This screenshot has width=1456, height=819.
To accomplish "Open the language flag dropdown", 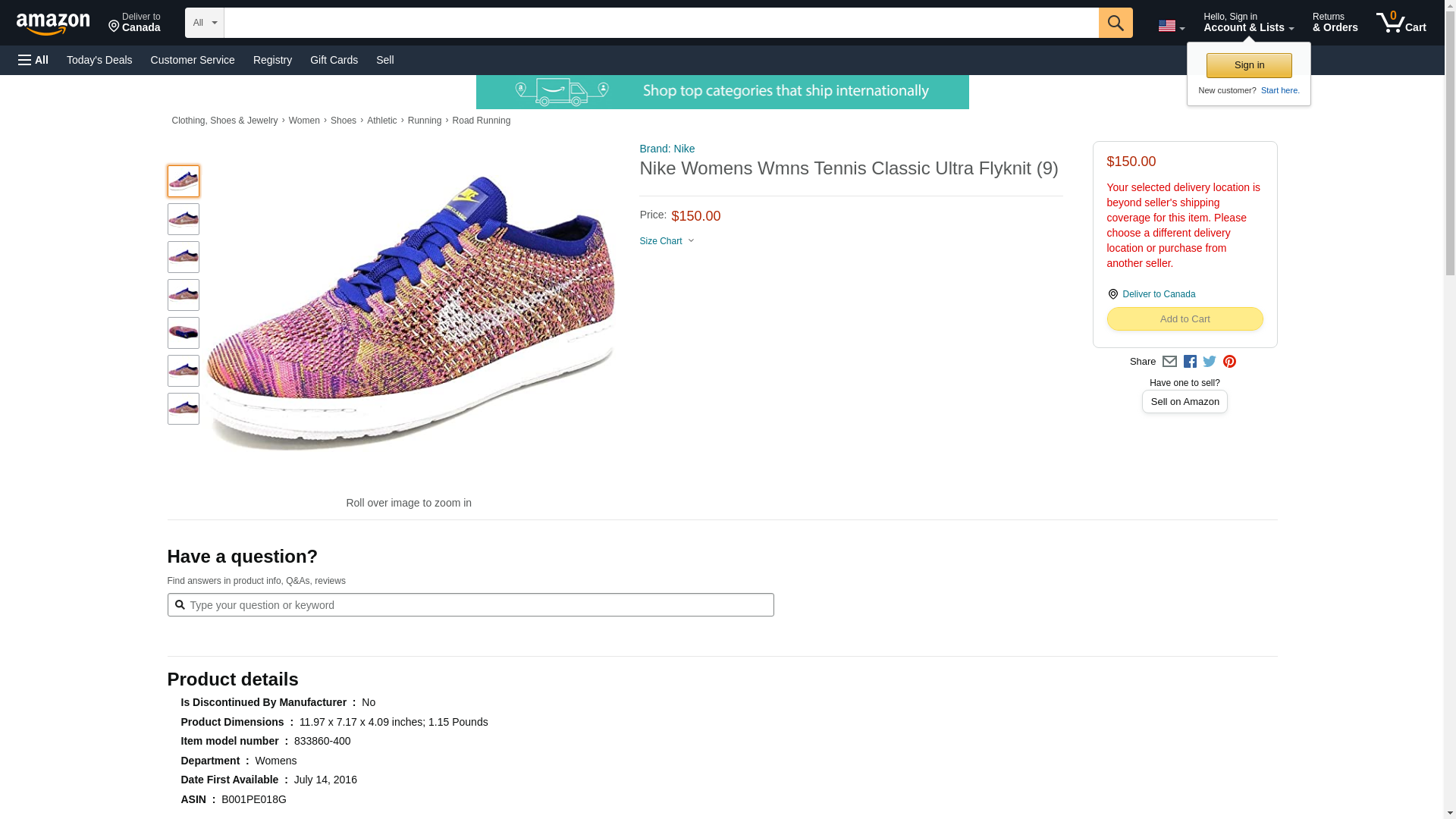I will click(x=1171, y=26).
